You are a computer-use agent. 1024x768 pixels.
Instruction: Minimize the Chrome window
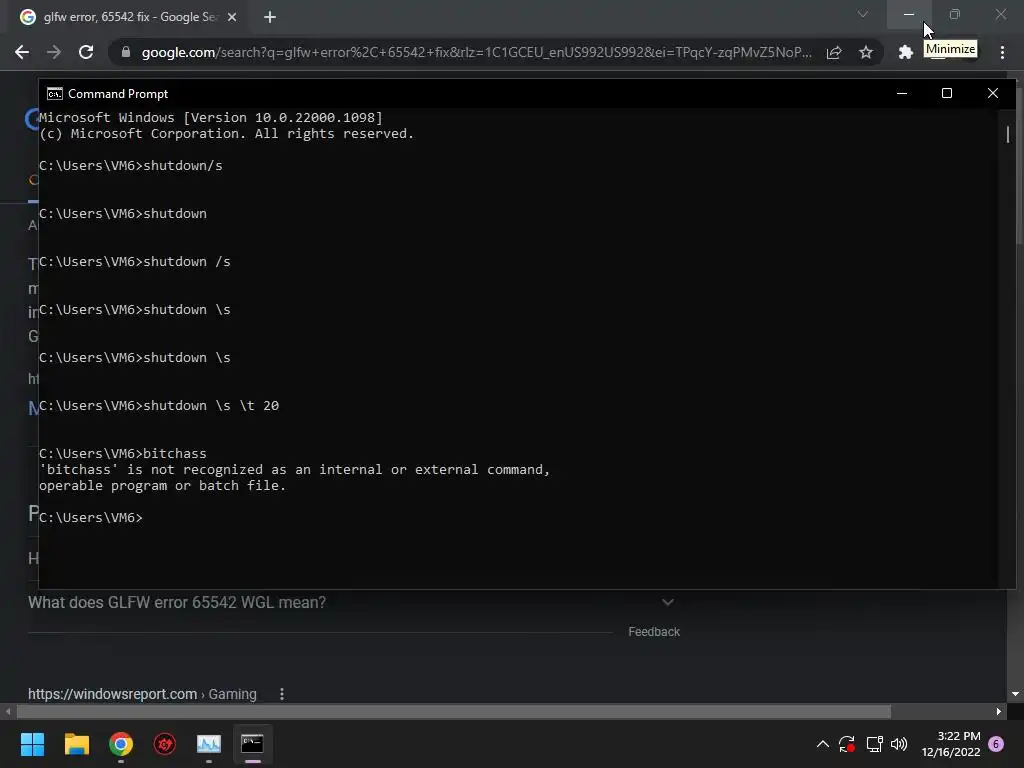(x=909, y=14)
